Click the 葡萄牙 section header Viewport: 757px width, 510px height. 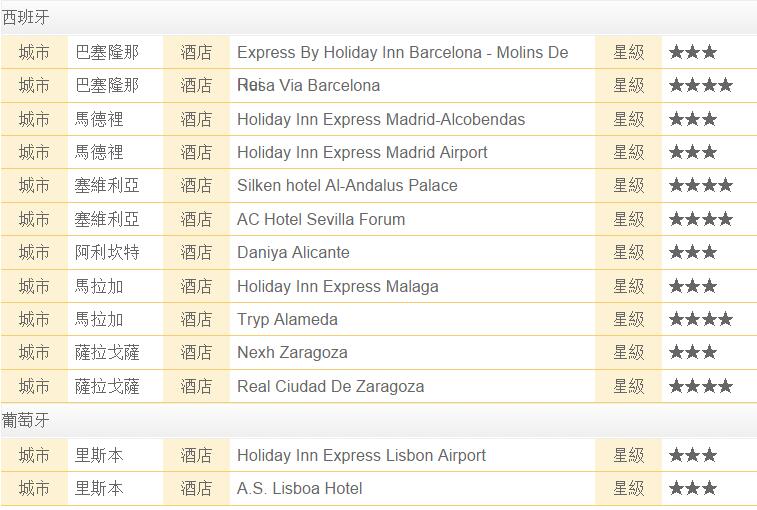coord(26,420)
